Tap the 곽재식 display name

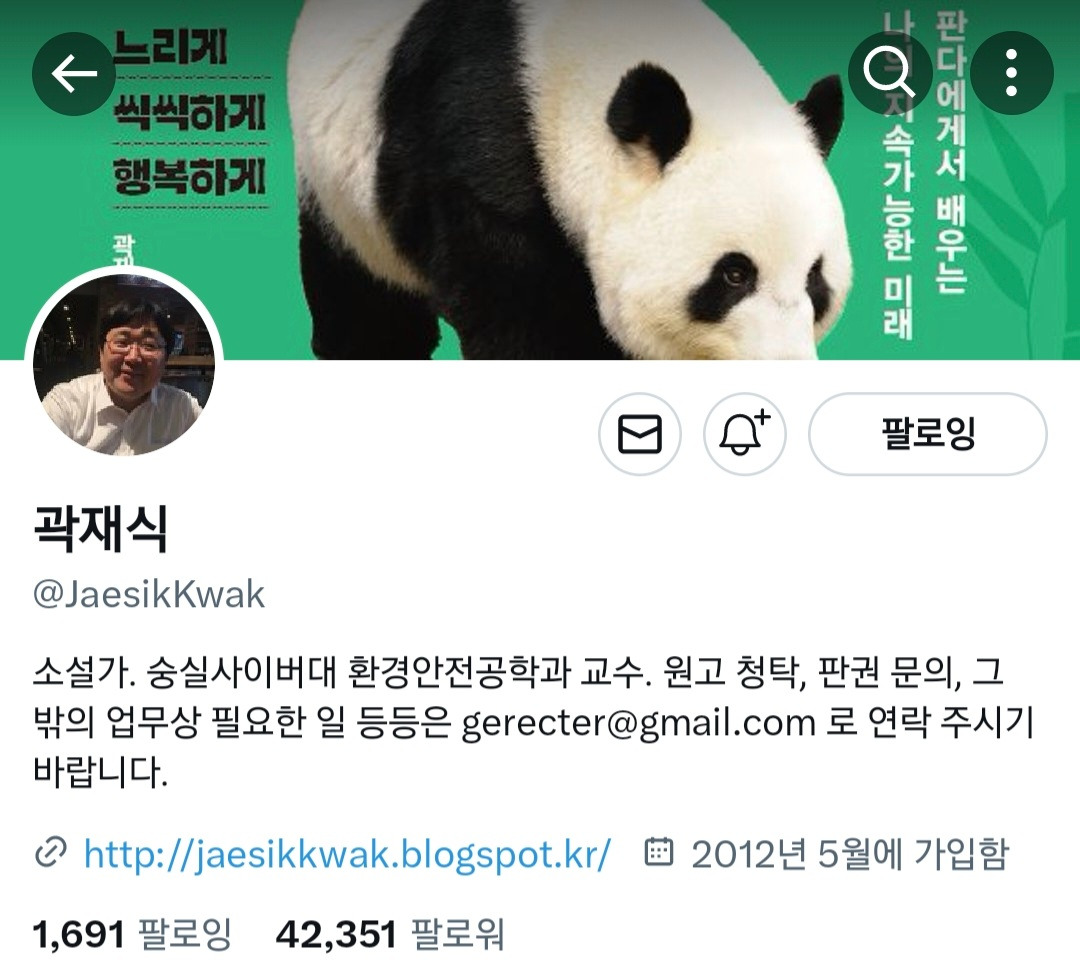[x=101, y=528]
